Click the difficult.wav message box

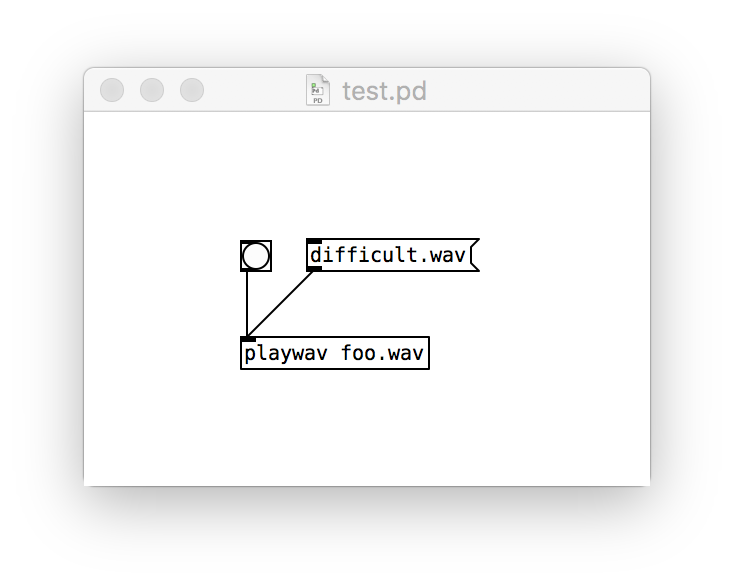[393, 255]
